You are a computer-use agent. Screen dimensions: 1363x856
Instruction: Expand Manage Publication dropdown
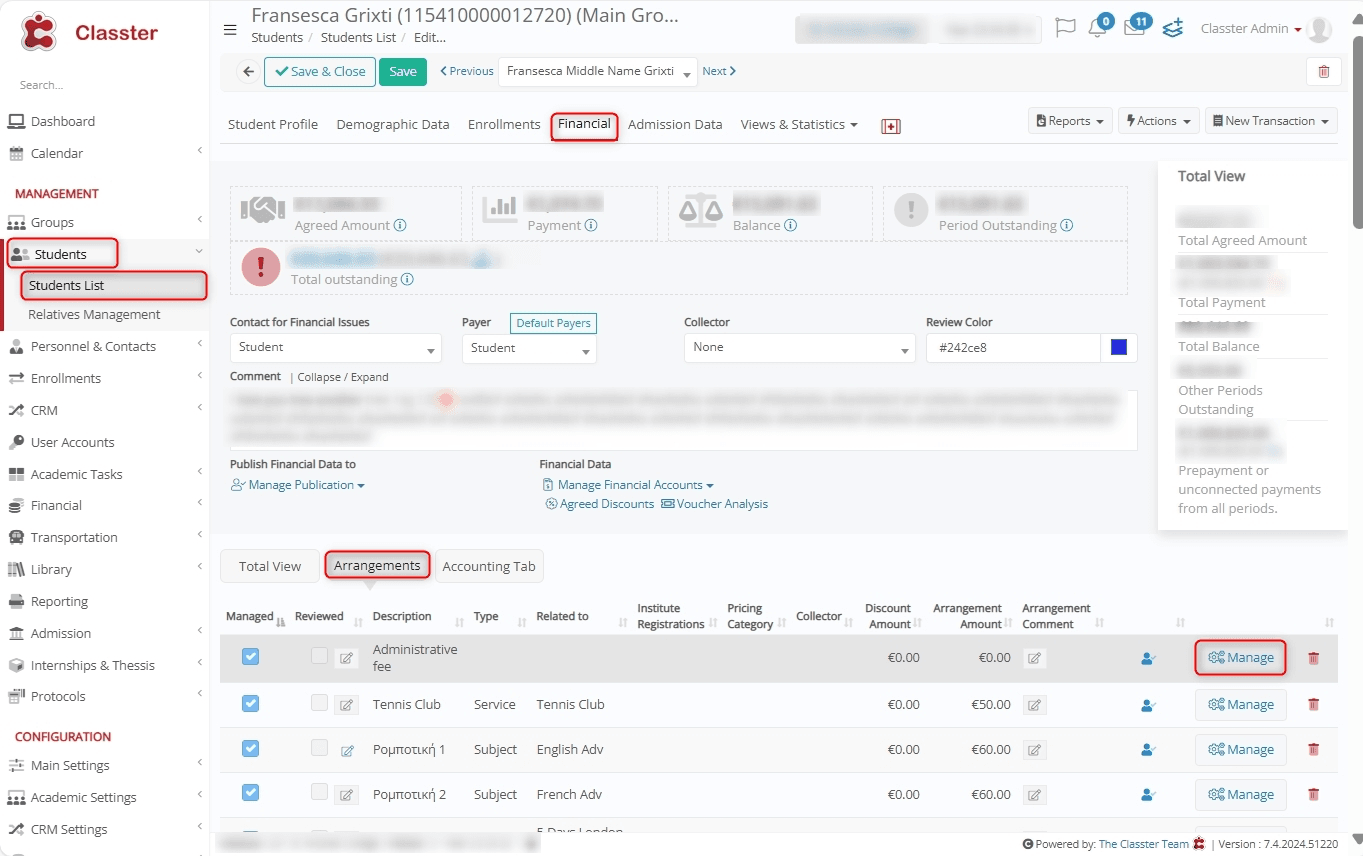pyautogui.click(x=298, y=485)
